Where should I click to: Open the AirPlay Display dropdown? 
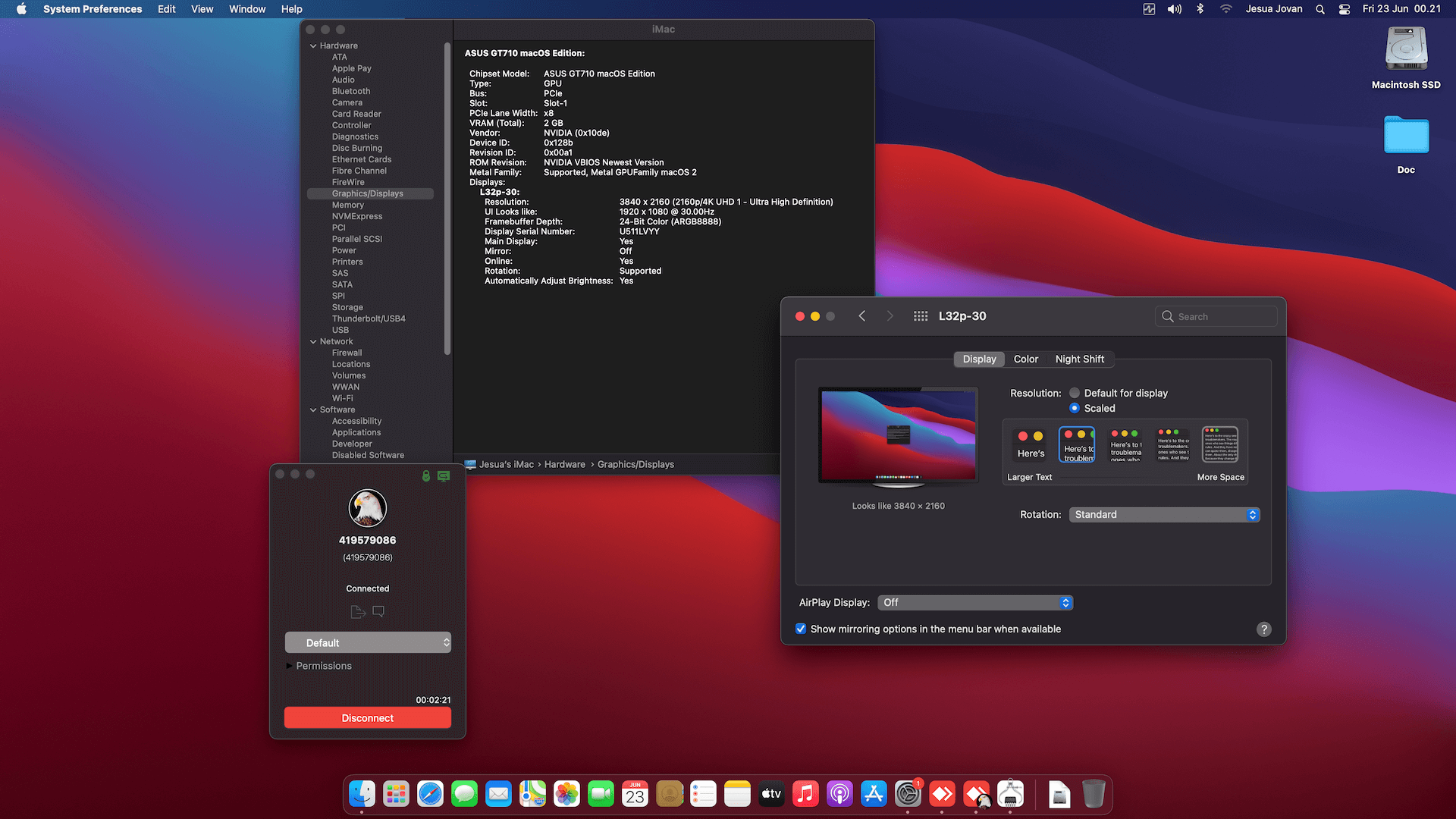pyautogui.click(x=975, y=602)
